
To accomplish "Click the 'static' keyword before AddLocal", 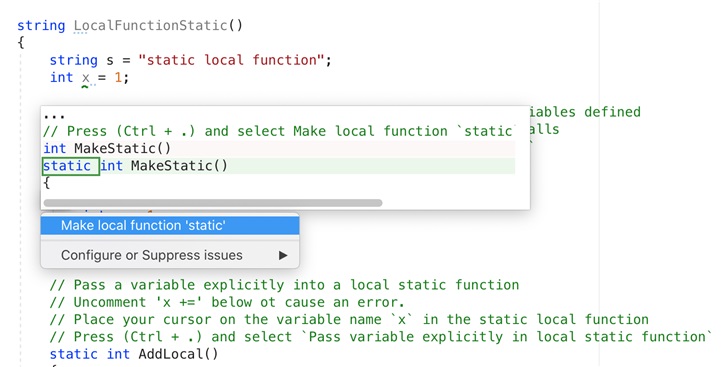I will [x=74, y=354].
